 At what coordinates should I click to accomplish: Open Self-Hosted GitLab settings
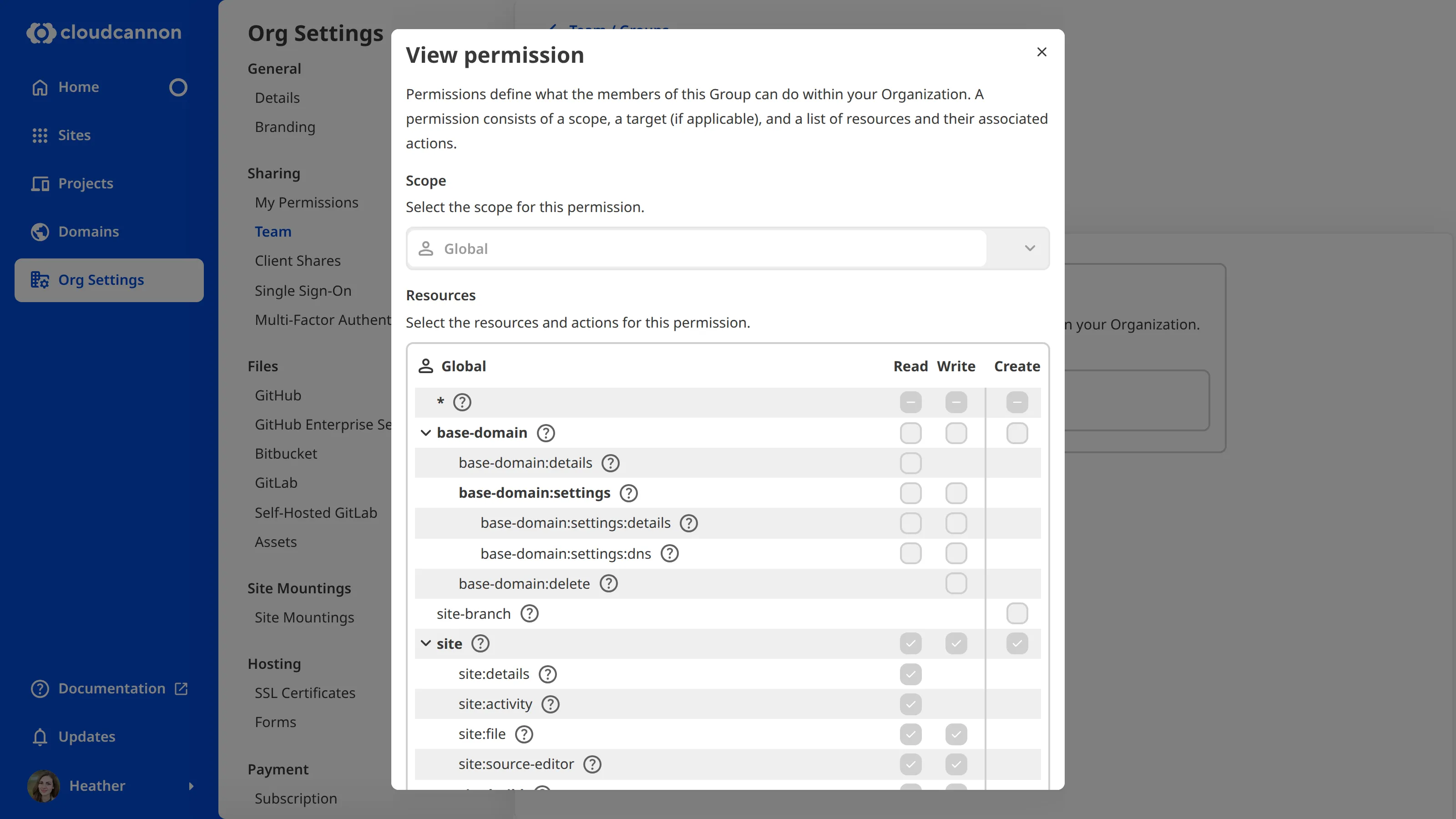click(x=315, y=513)
